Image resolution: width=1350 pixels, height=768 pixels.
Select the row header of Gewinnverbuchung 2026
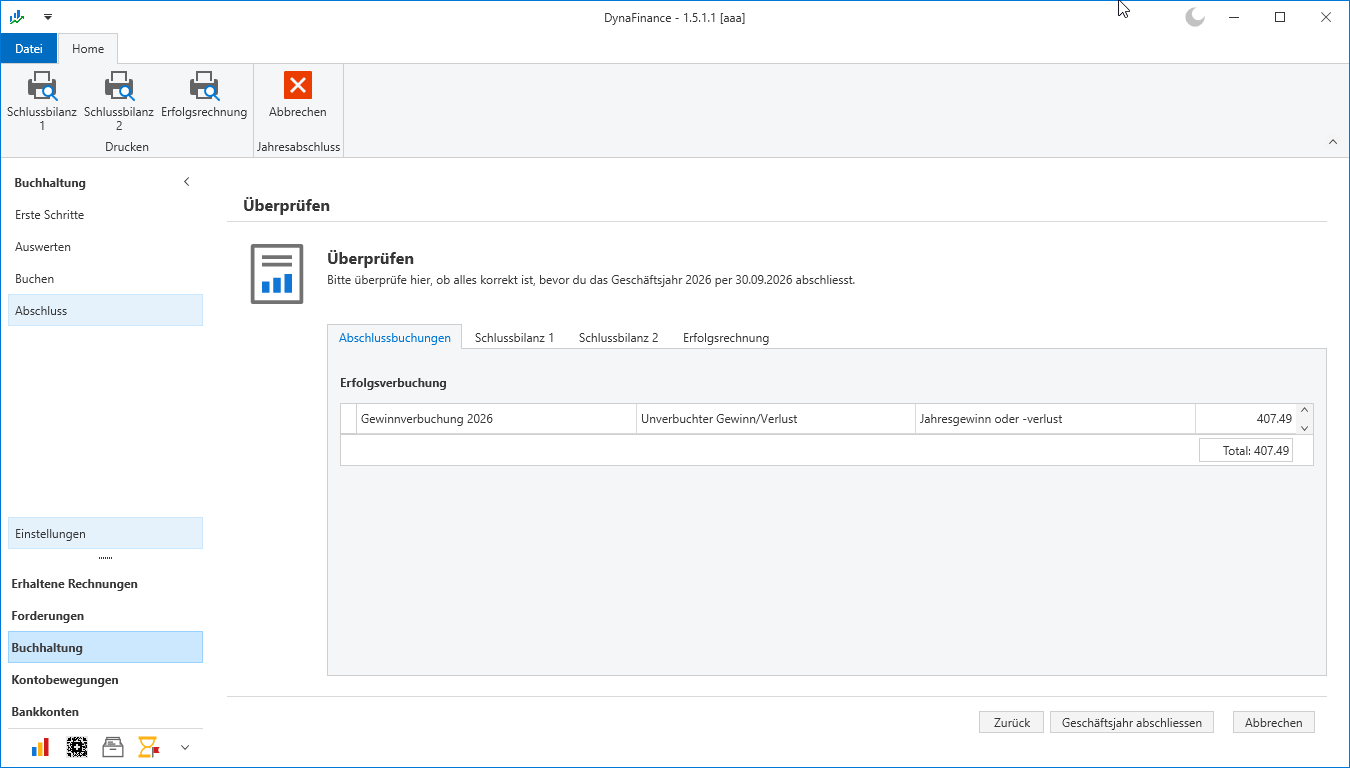point(348,419)
